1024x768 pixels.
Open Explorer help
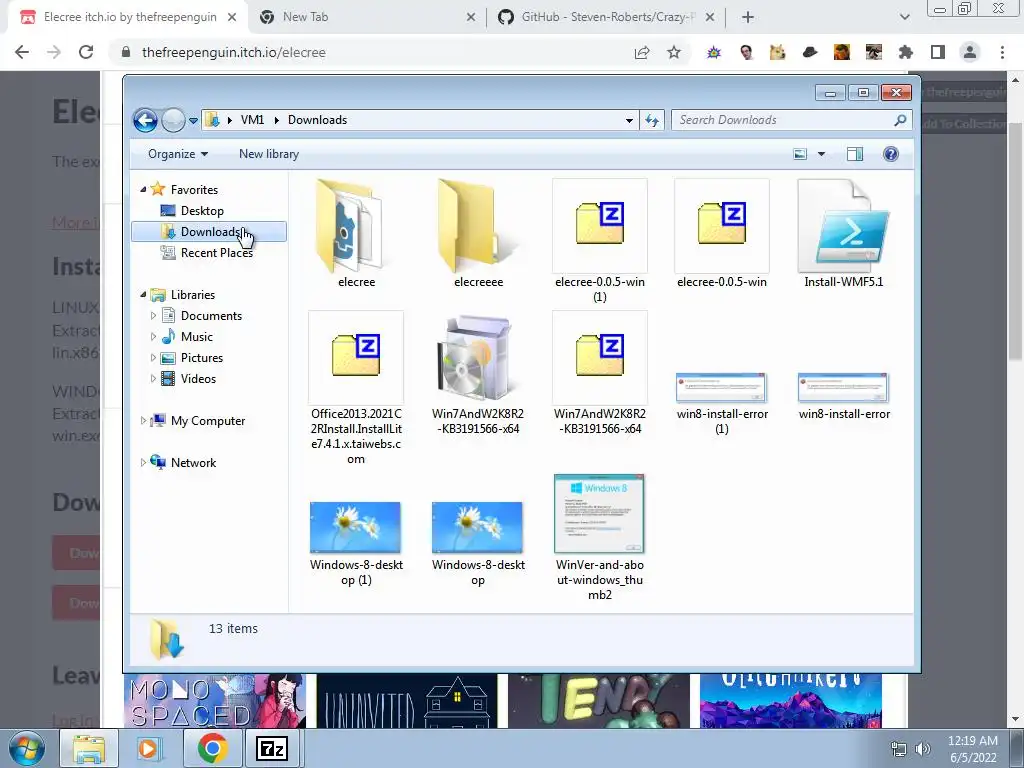click(890, 154)
